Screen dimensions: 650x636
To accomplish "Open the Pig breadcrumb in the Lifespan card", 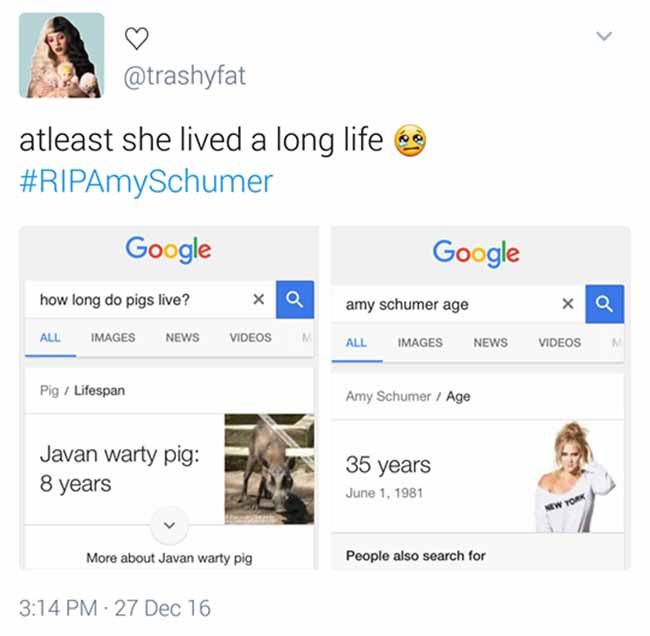I will click(x=49, y=391).
